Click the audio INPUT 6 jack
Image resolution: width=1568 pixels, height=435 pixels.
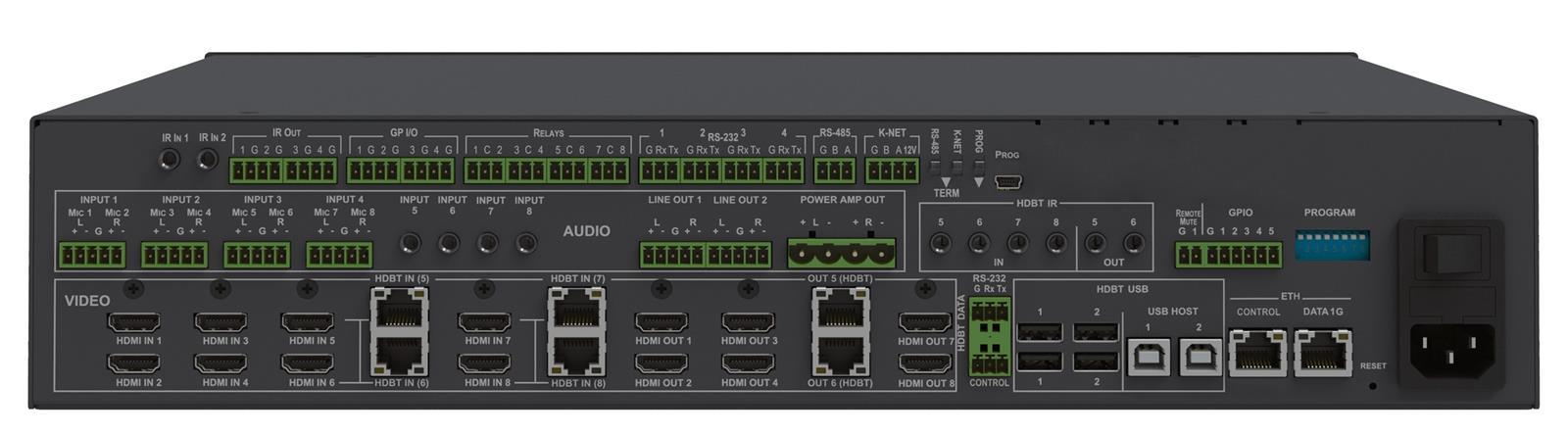450,243
